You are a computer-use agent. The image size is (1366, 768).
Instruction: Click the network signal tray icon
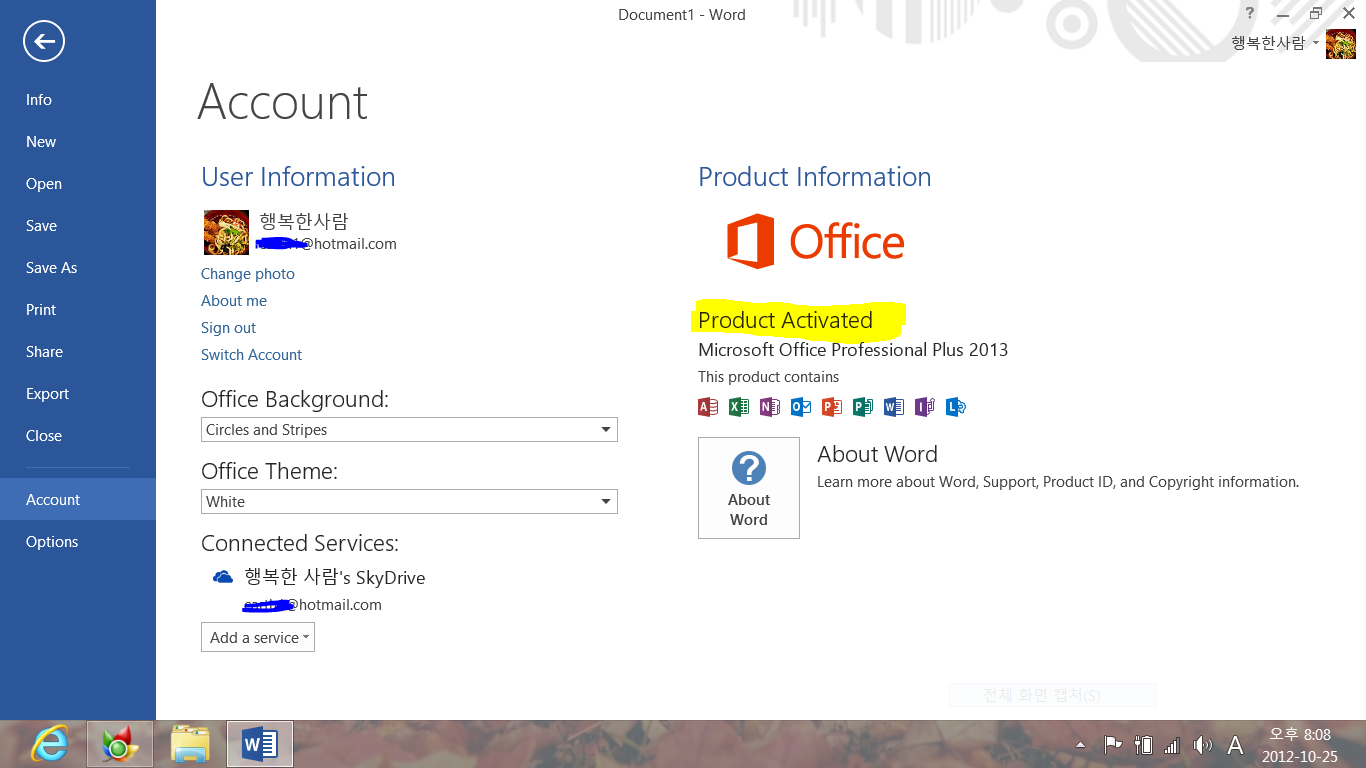(x=1172, y=745)
